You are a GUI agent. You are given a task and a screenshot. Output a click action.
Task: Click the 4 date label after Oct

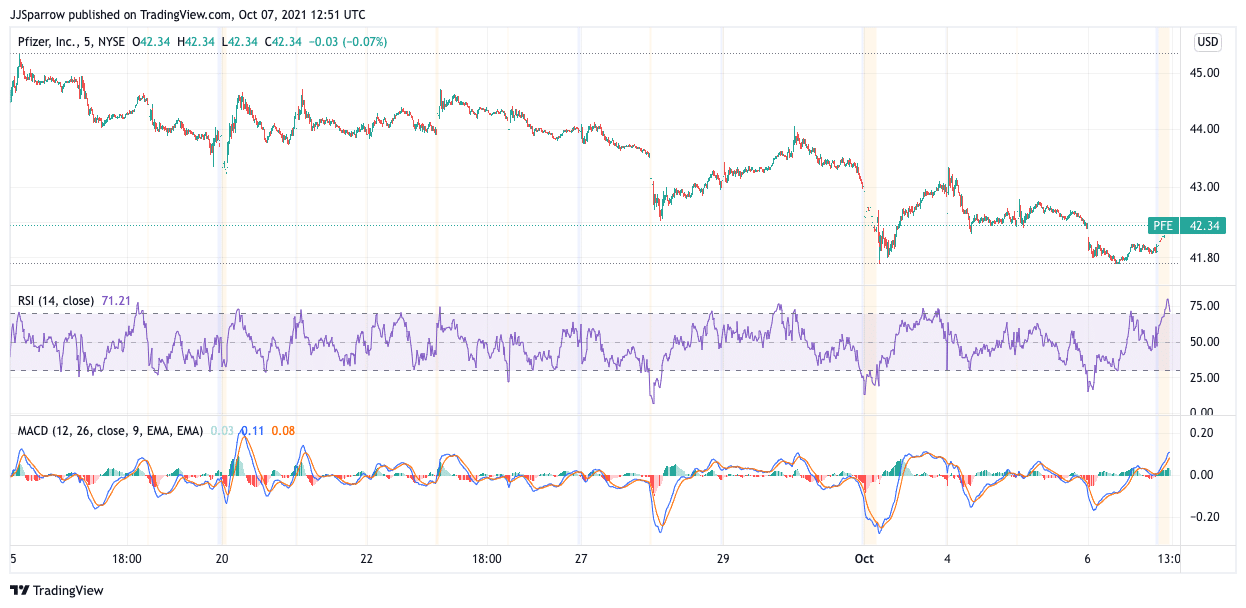tap(947, 559)
